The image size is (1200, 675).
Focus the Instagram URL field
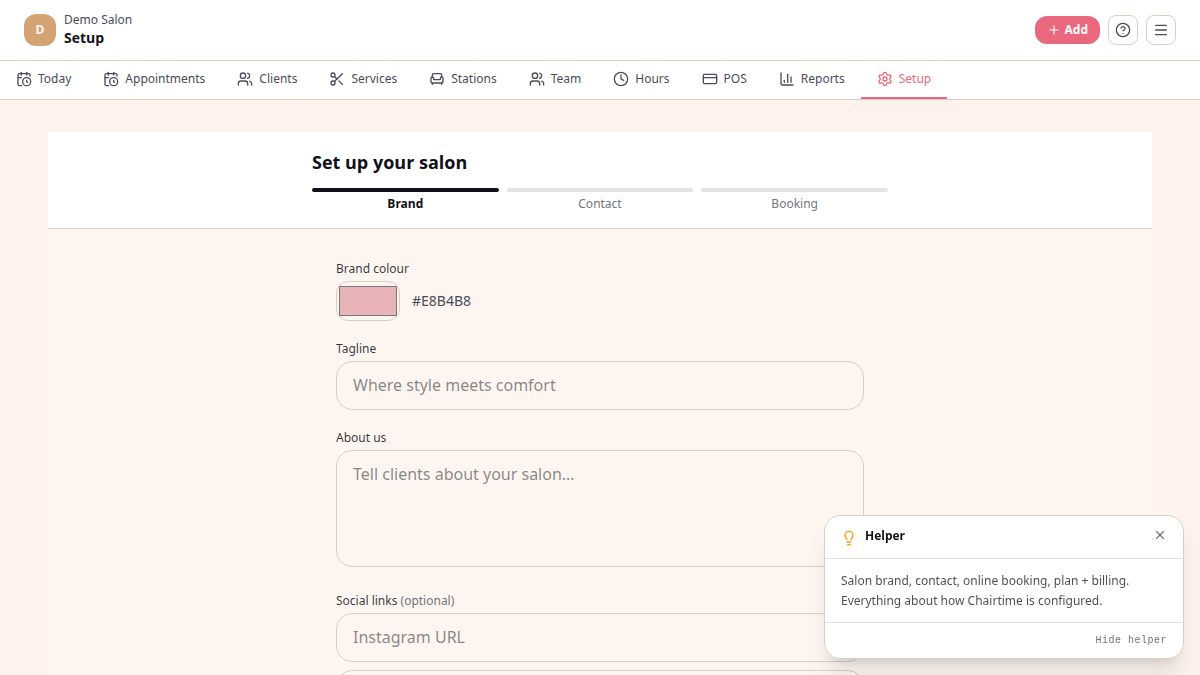point(600,637)
